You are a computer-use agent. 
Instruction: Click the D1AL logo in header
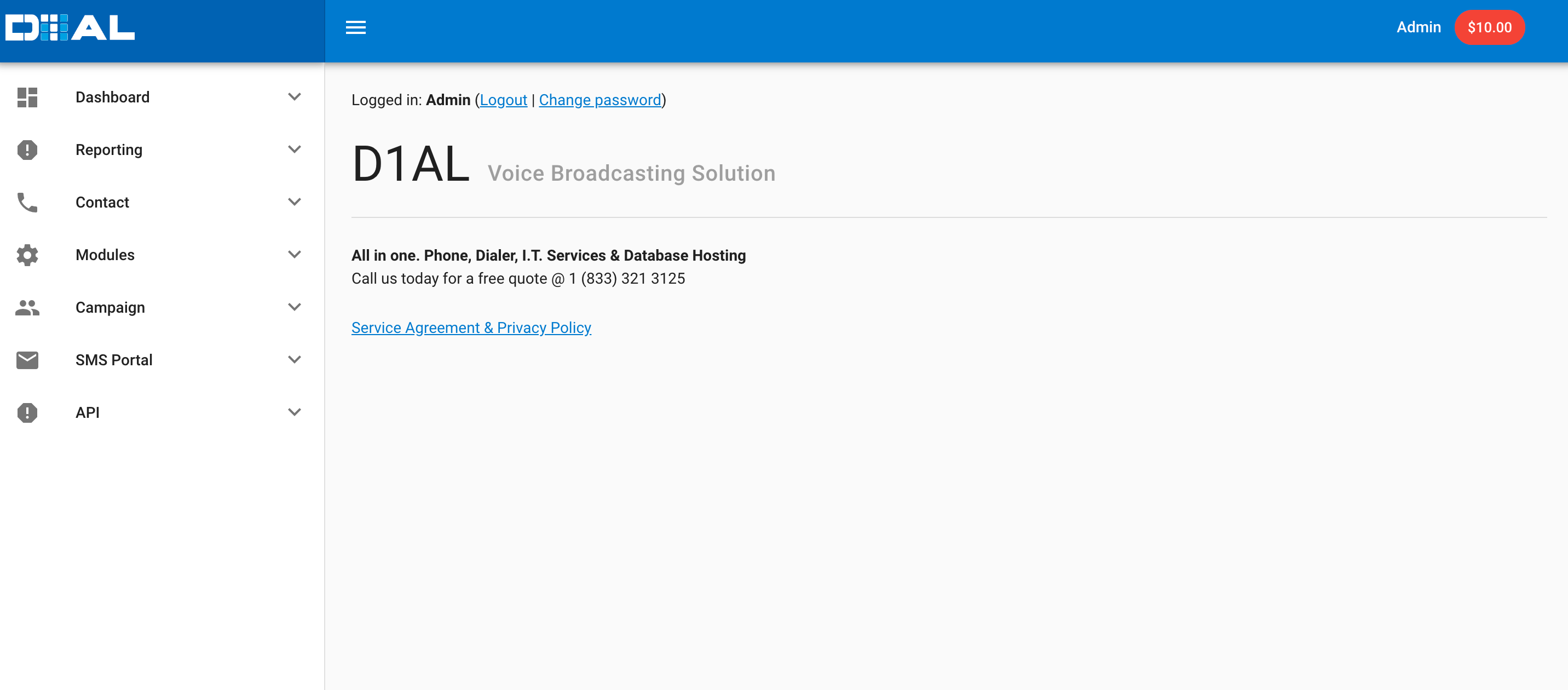point(70,27)
